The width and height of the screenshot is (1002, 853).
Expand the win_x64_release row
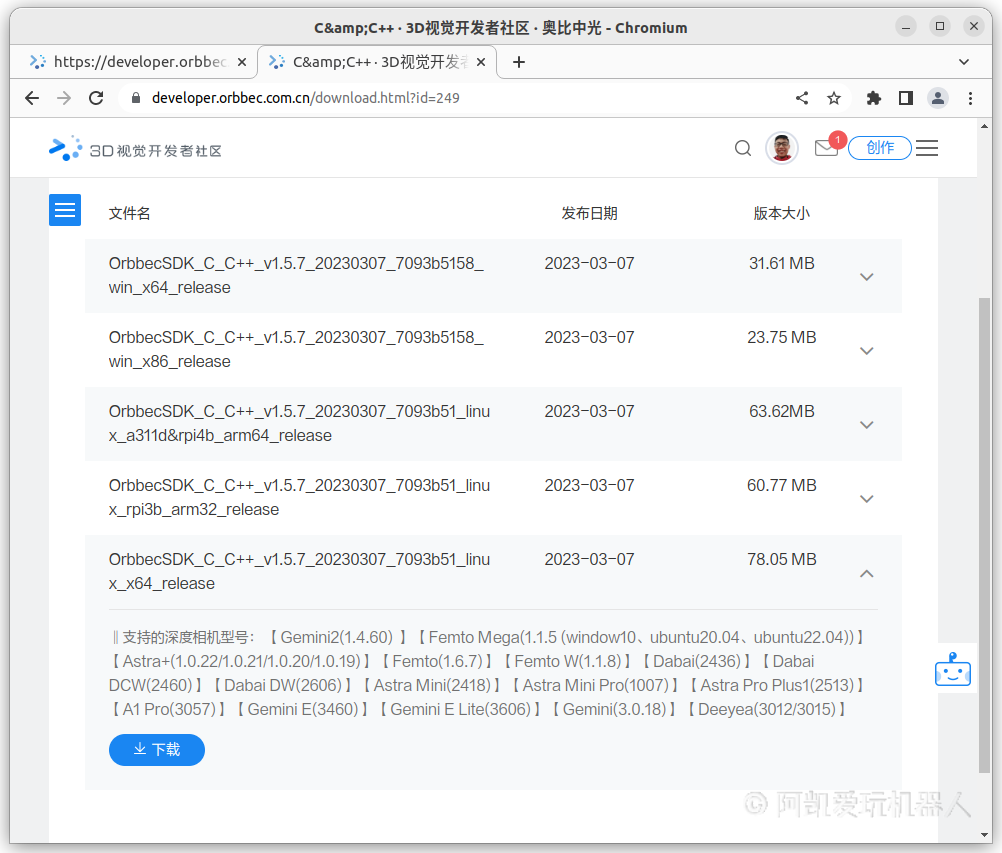point(867,277)
